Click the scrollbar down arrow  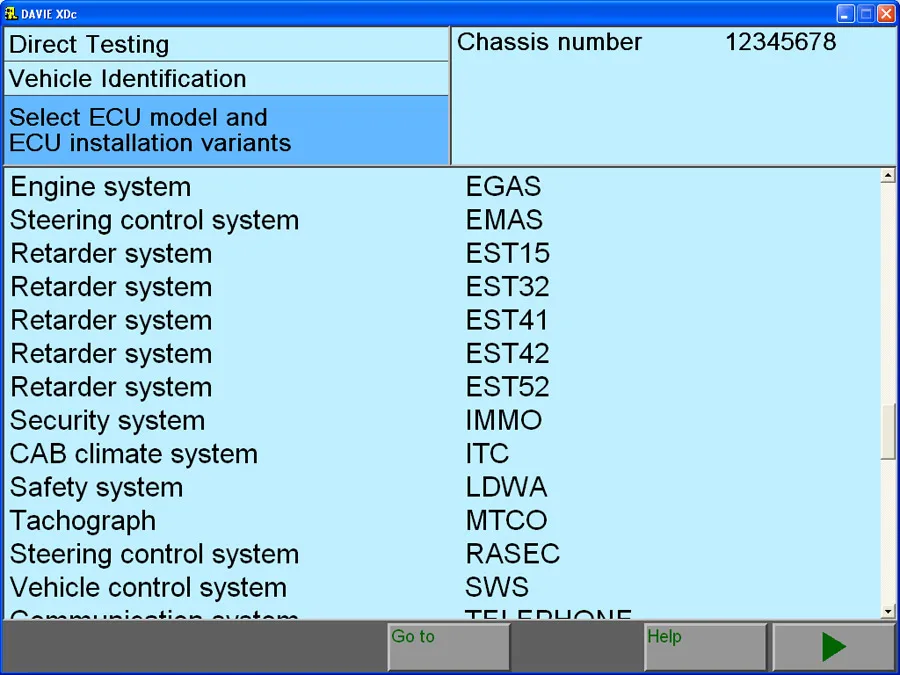pyautogui.click(x=888, y=612)
